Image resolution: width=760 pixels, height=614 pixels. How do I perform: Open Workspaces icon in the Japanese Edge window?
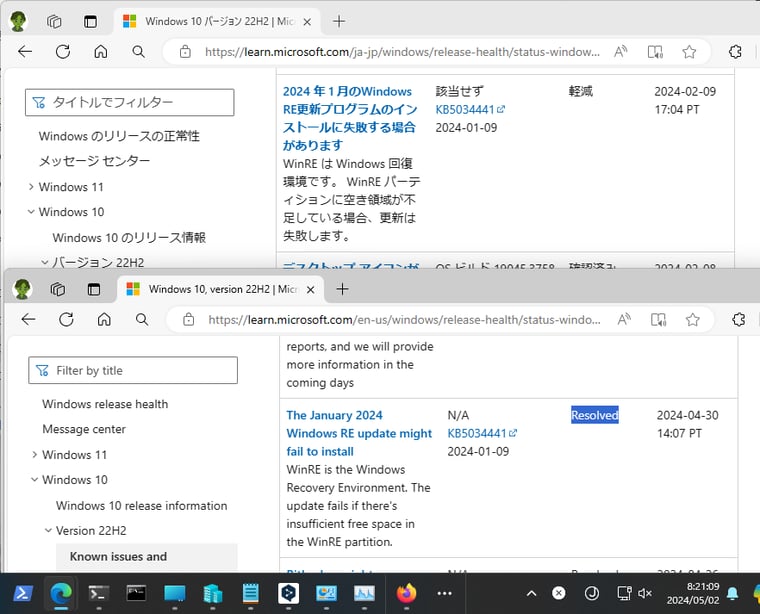click(54, 21)
